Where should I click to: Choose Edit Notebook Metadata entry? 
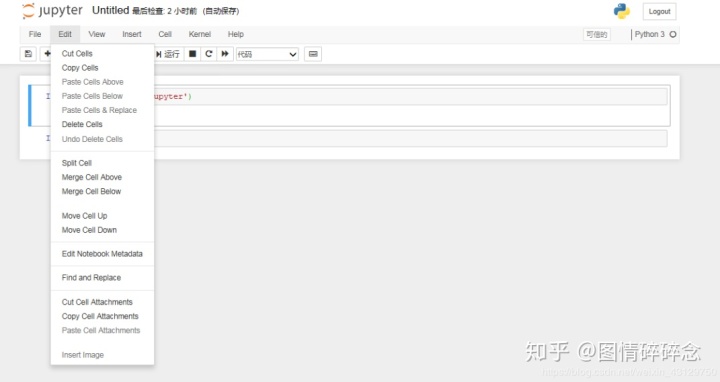102,254
